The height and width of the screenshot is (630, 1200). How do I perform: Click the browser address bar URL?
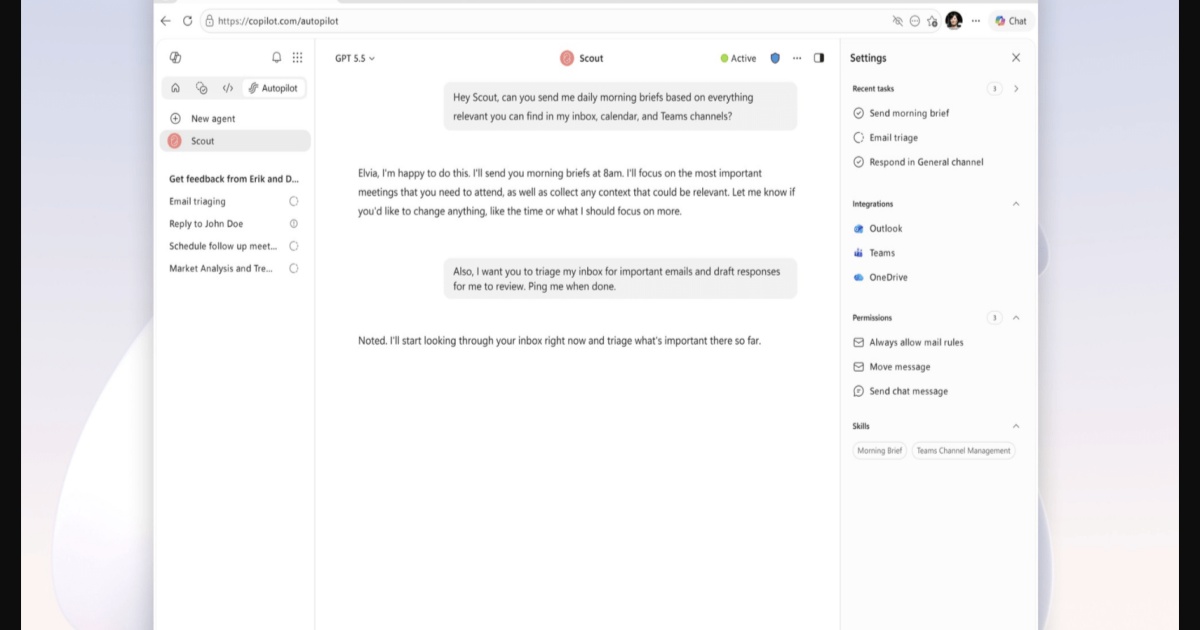click(278, 20)
